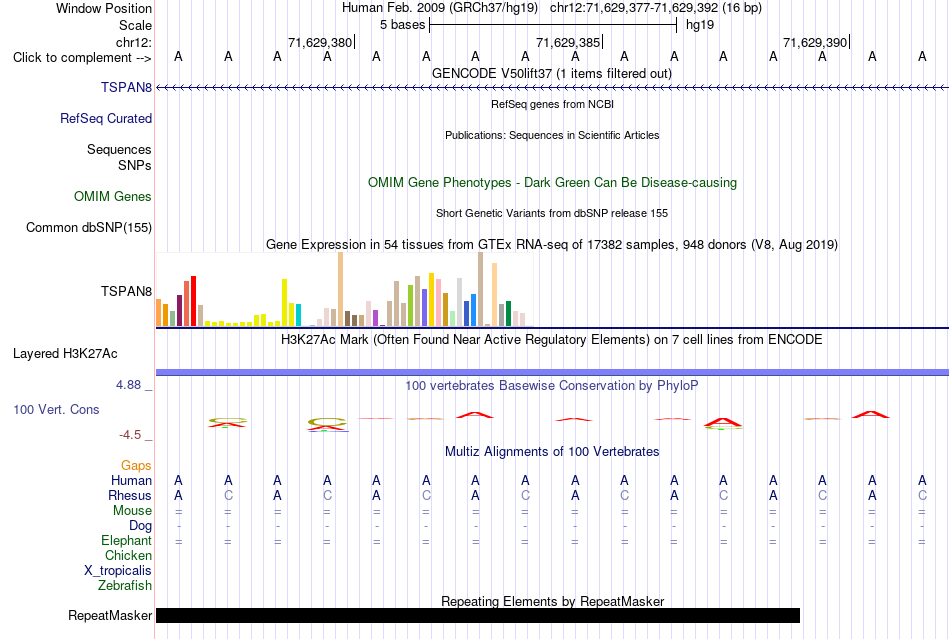Click the Sequences track label
The image size is (950, 639).
tap(119, 149)
